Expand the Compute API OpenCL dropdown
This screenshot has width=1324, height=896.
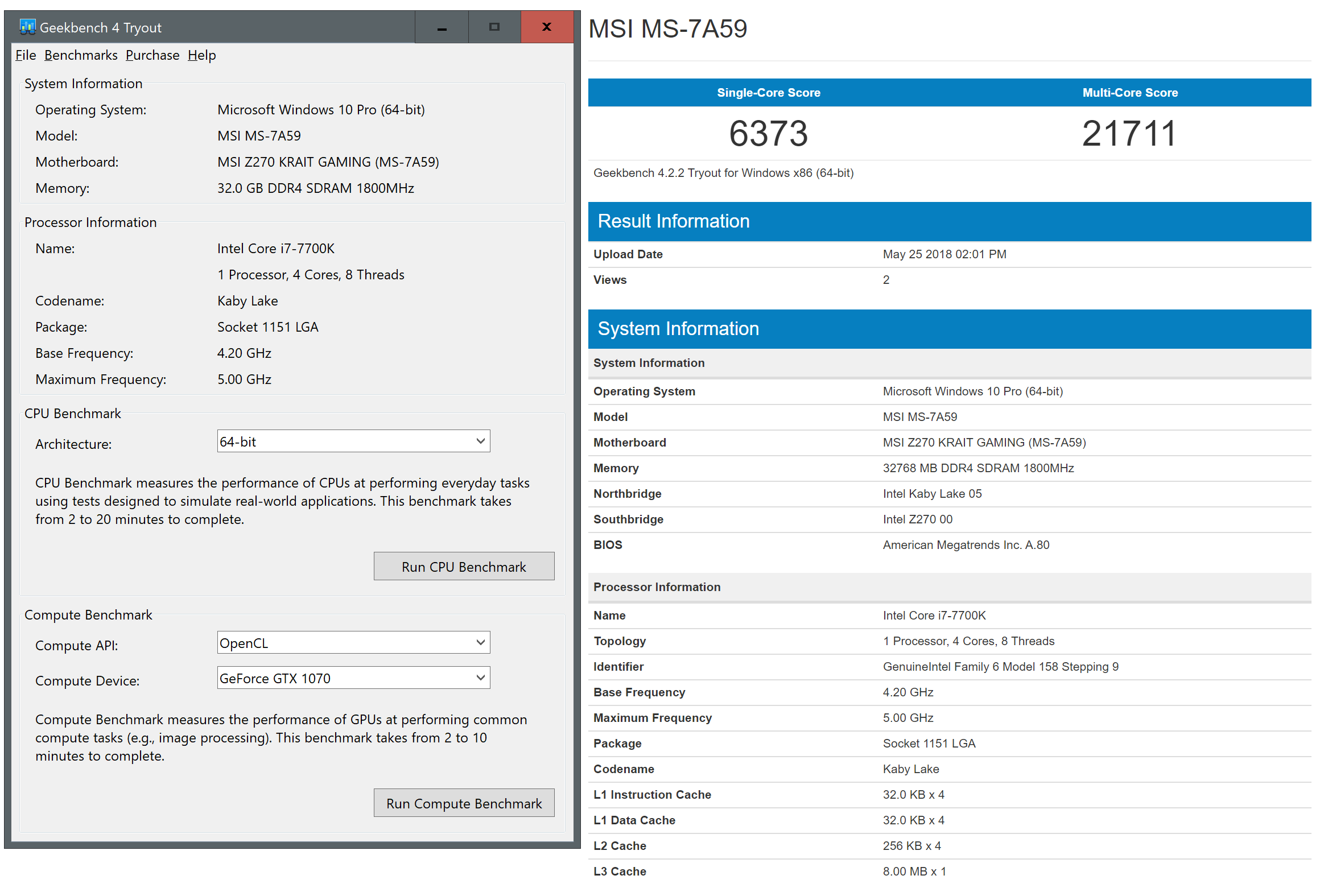[x=353, y=643]
